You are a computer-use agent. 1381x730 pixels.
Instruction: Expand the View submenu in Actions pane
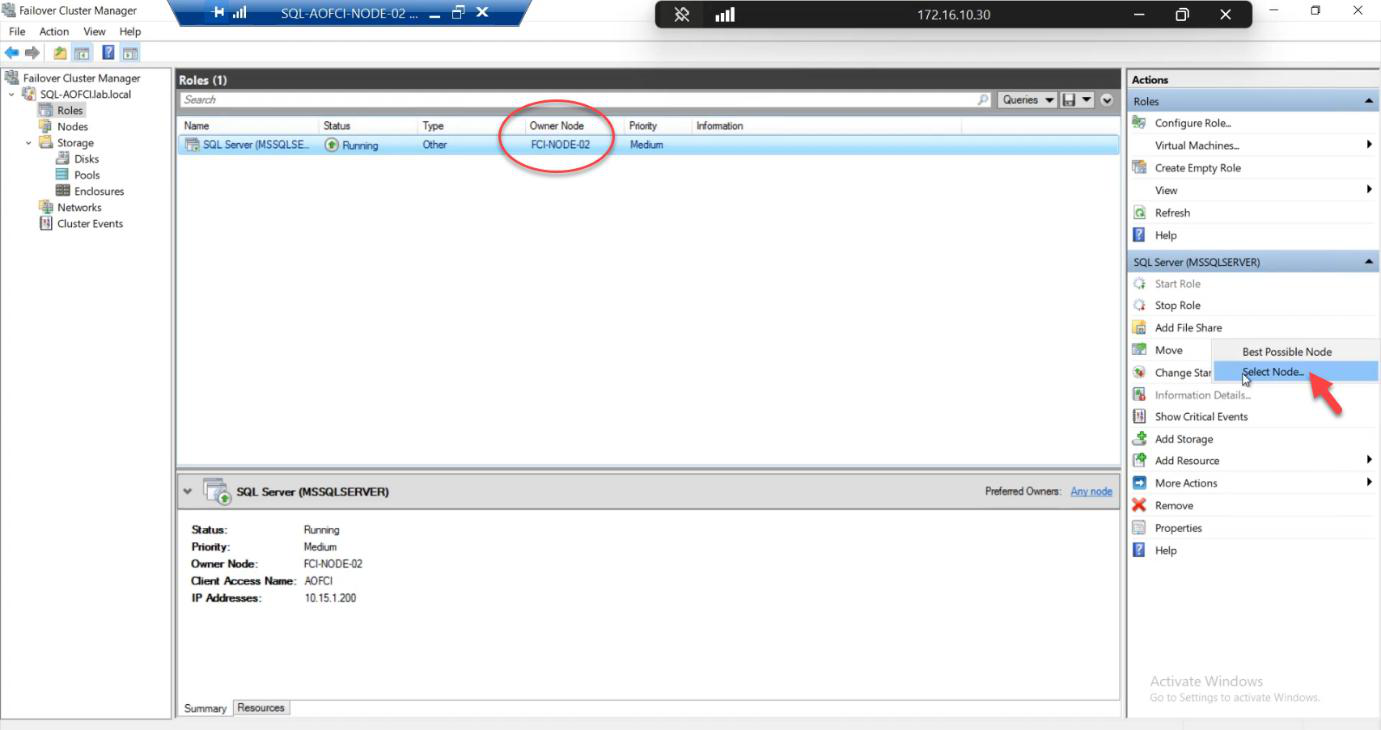(1369, 190)
